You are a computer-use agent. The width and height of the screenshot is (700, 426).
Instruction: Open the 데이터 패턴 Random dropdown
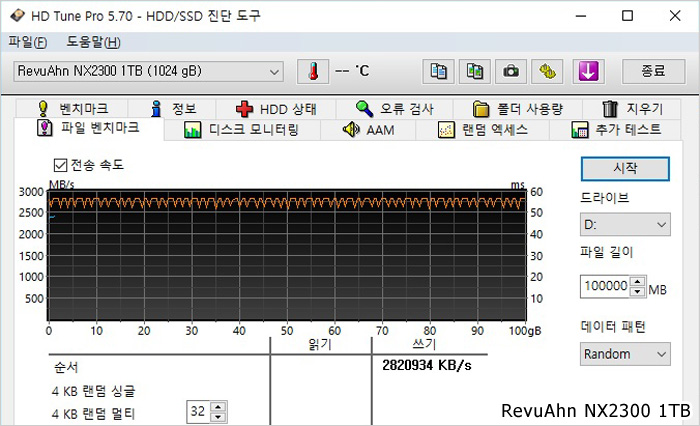click(x=625, y=354)
